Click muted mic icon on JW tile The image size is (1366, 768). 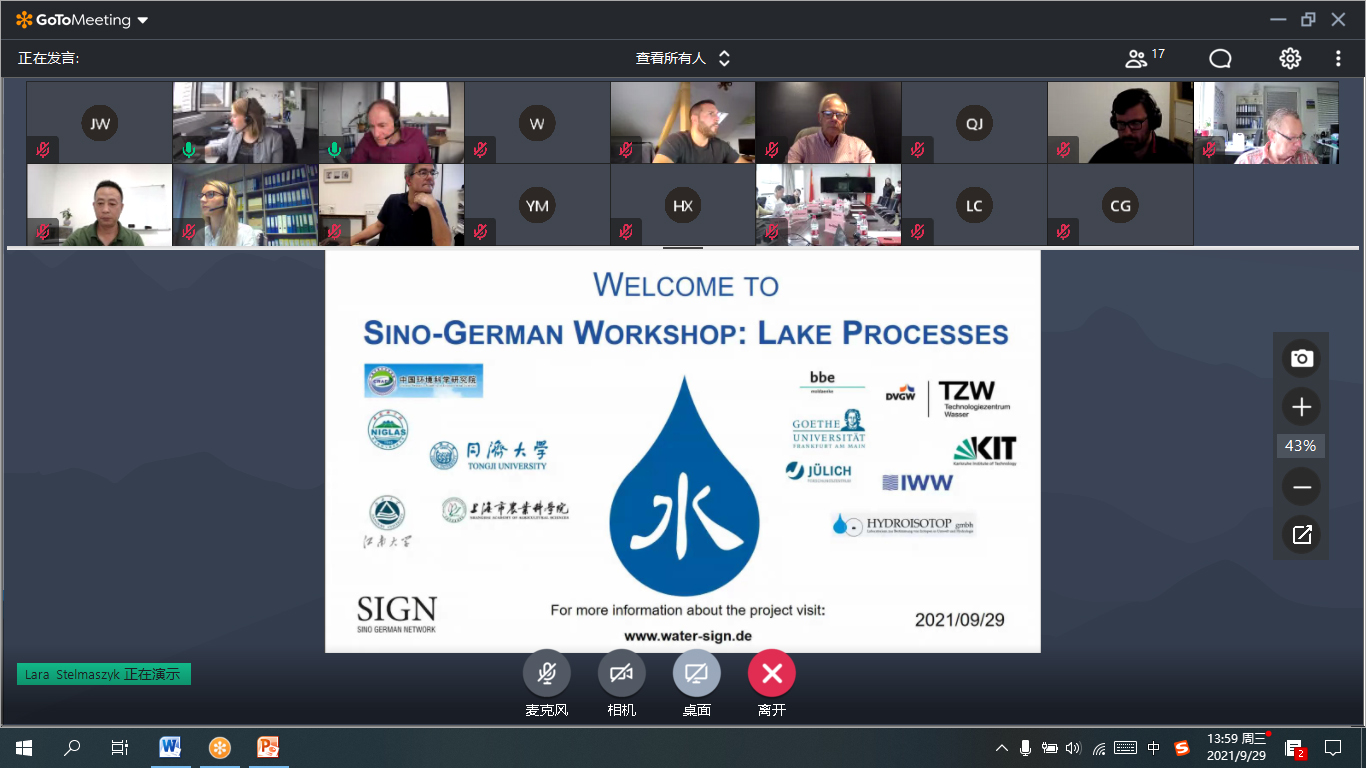tap(43, 150)
